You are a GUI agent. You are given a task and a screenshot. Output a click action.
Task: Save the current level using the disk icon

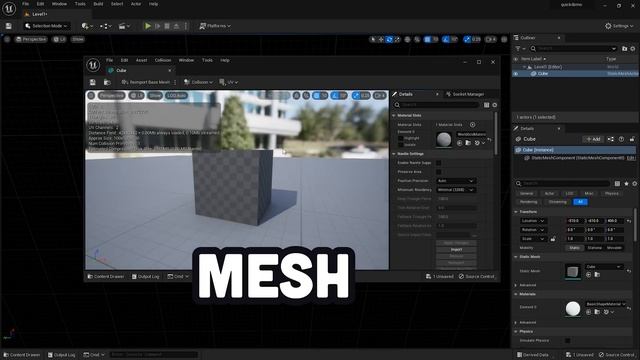tap(9, 26)
